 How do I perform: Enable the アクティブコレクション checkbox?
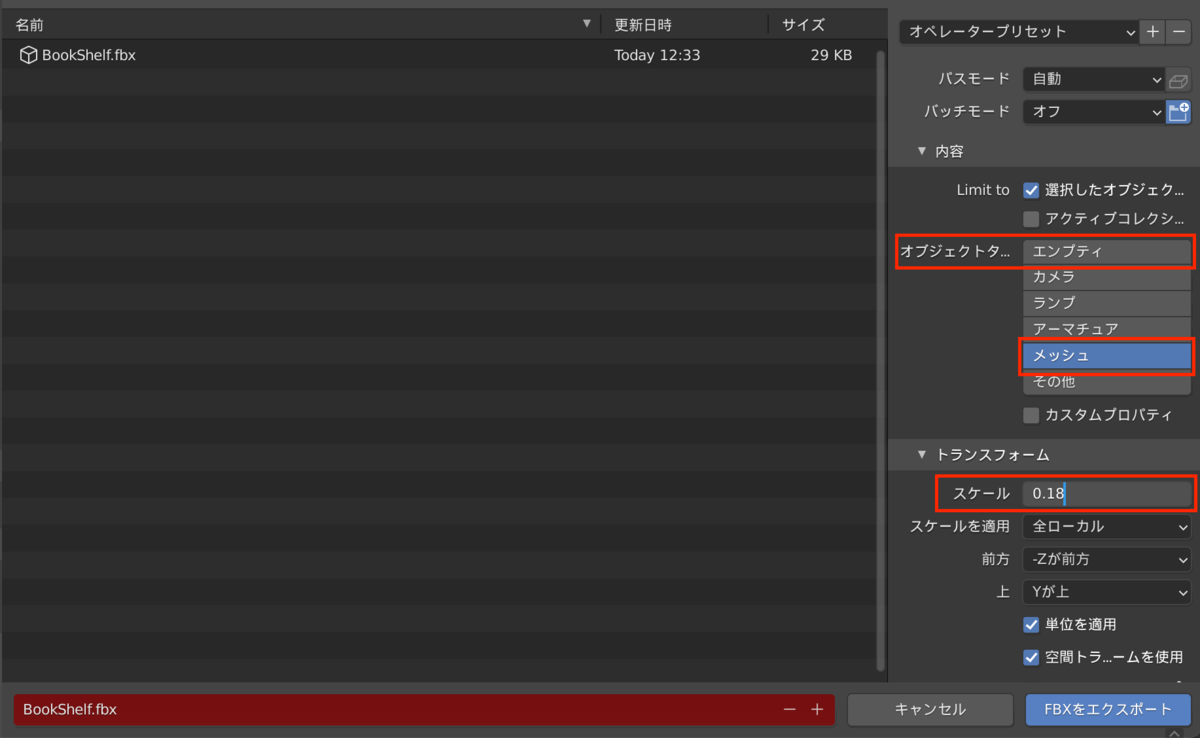tap(1031, 218)
